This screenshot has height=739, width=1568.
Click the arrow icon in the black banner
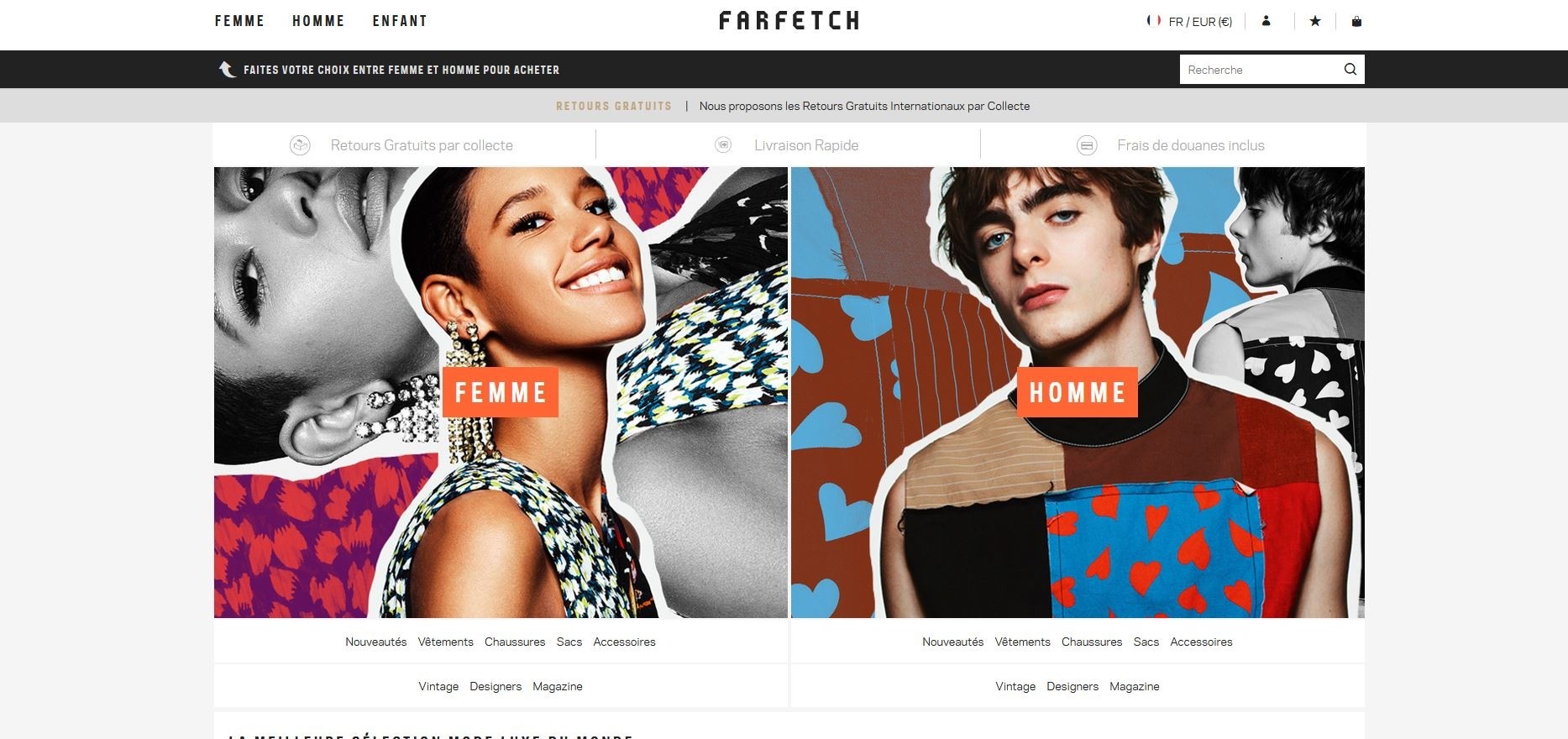[x=227, y=70]
